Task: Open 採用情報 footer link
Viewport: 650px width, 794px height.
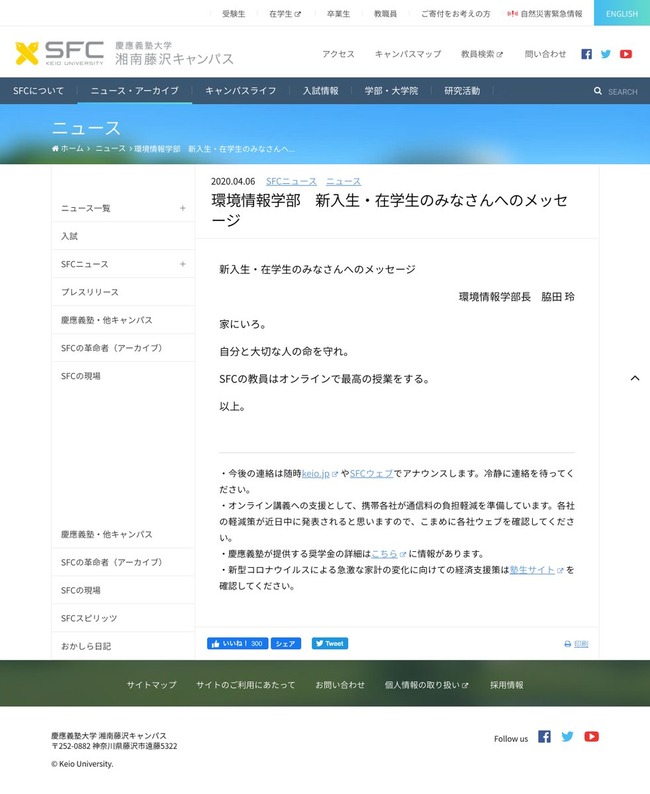Action: pyautogui.click(x=506, y=685)
